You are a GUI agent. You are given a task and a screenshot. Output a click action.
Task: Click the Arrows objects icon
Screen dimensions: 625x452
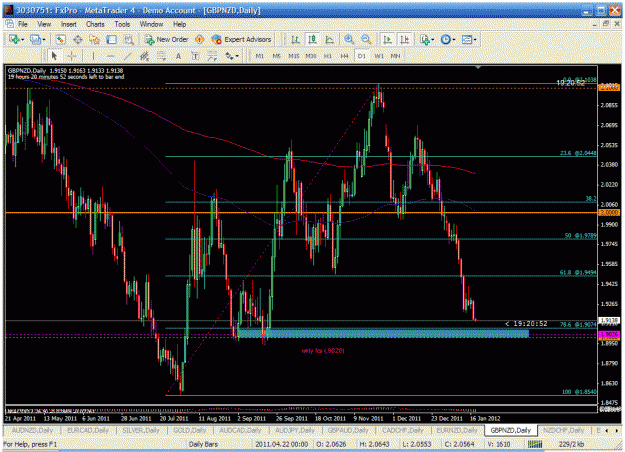229,56
